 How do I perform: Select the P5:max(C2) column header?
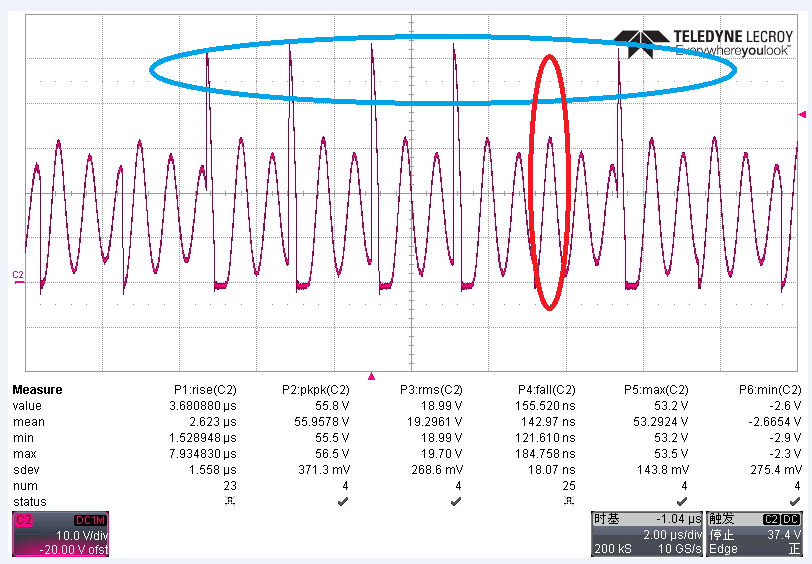[x=656, y=389]
